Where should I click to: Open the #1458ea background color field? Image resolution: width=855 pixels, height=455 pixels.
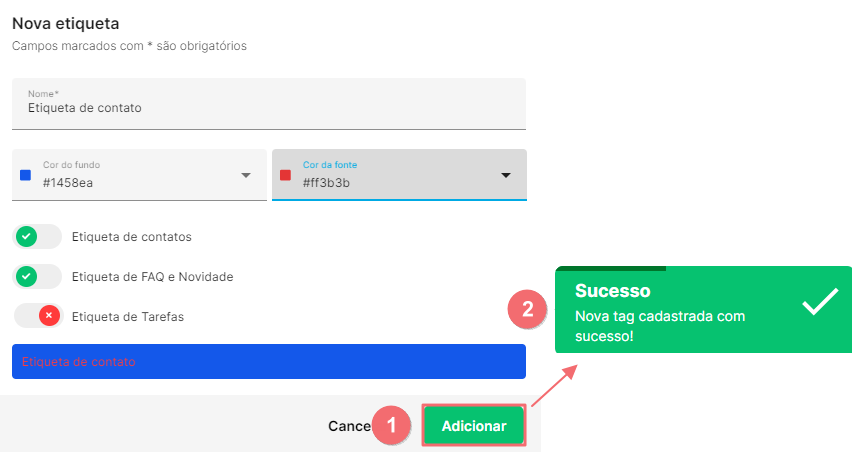click(x=140, y=175)
